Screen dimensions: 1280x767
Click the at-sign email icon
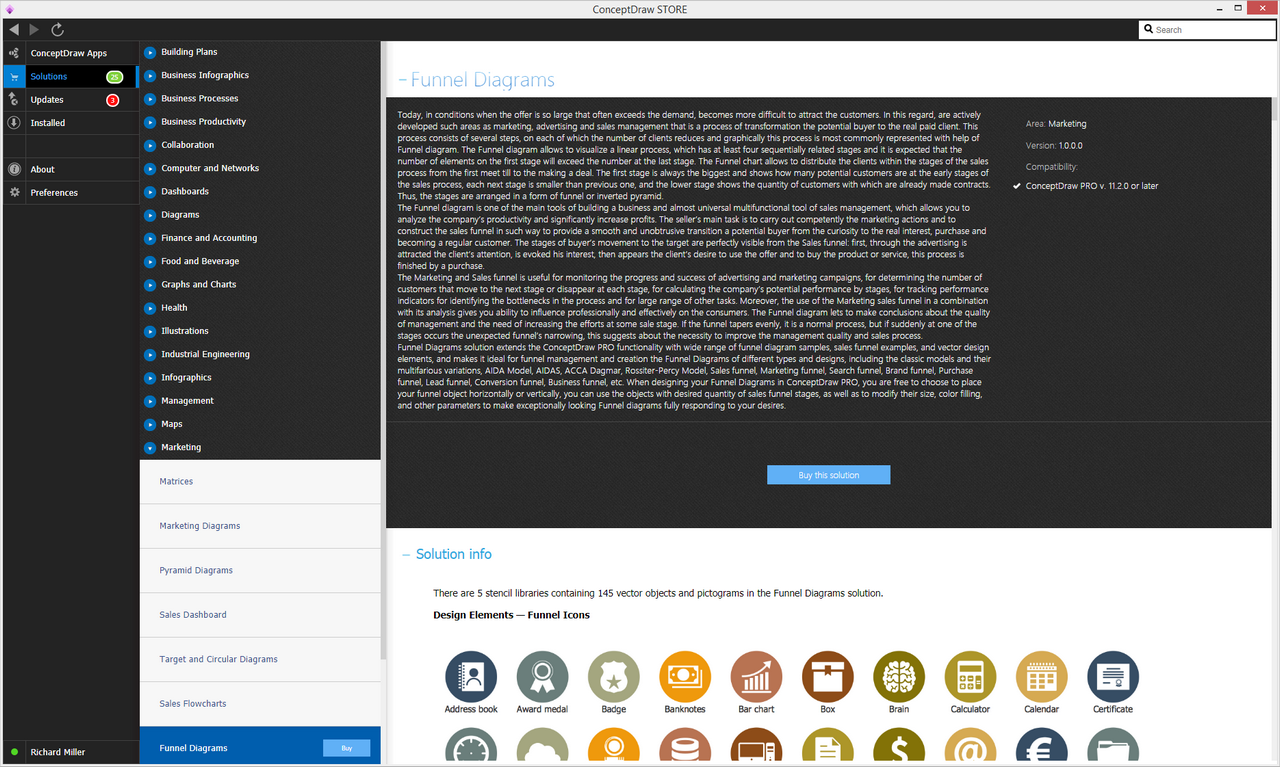[x=970, y=744]
